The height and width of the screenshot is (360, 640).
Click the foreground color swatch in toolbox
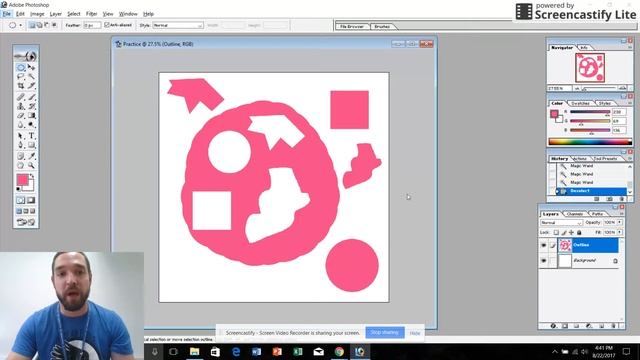point(22,179)
